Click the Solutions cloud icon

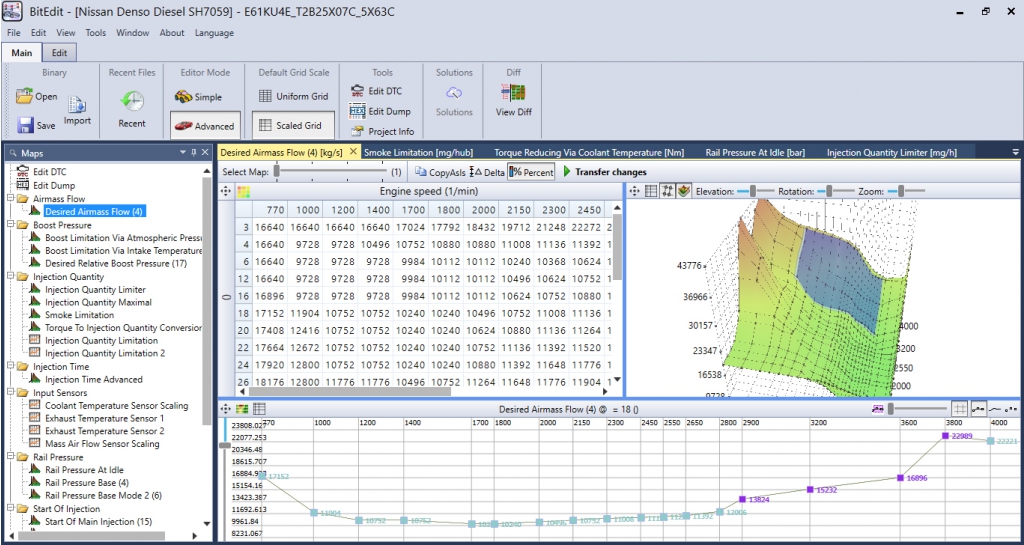[x=454, y=93]
